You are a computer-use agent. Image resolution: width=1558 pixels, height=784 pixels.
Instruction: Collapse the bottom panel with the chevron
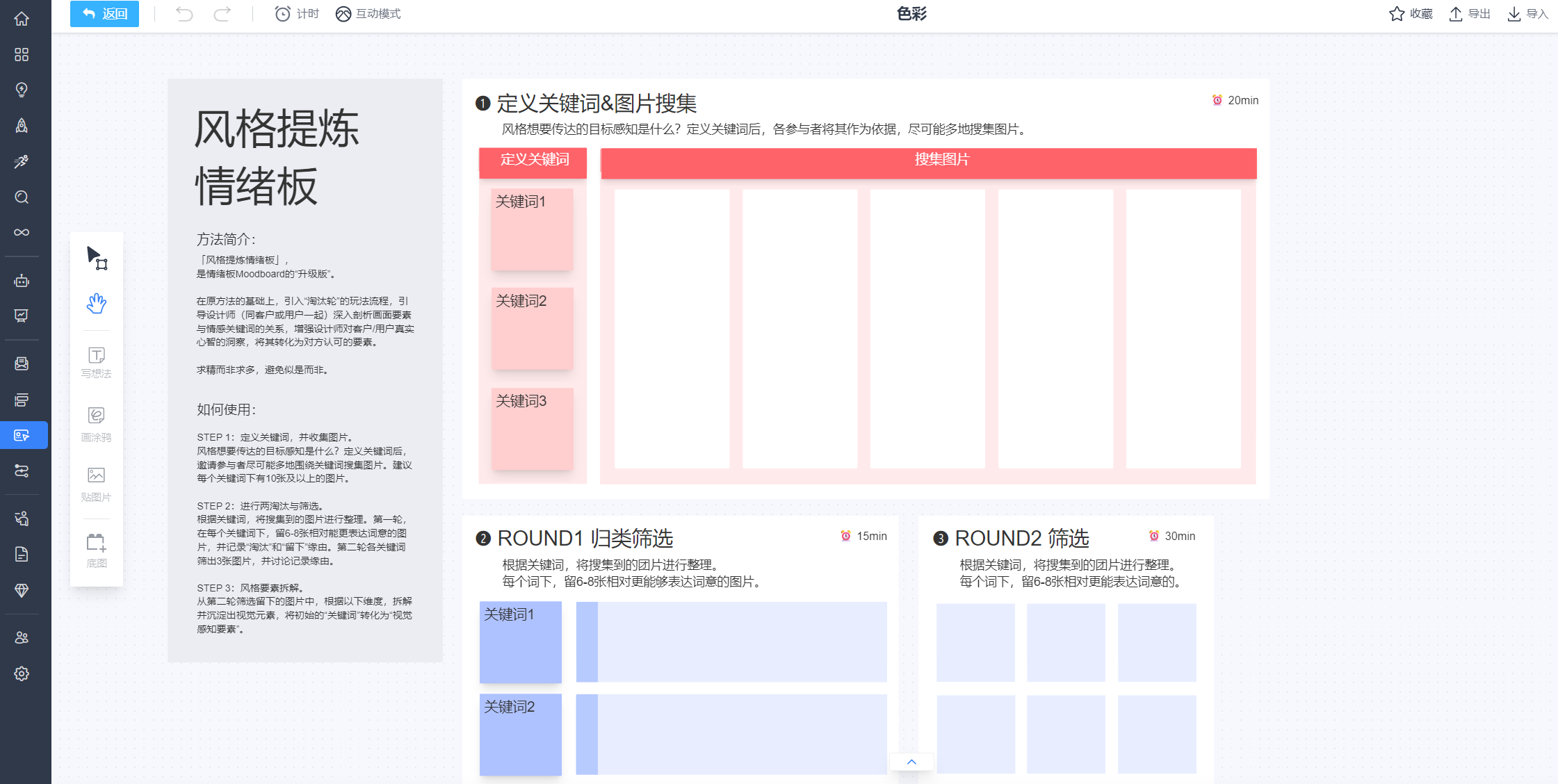(911, 762)
